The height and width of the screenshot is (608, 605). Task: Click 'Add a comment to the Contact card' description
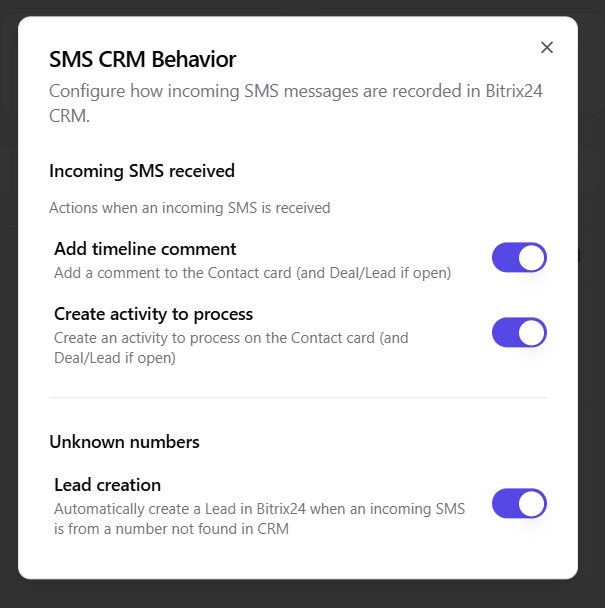[252, 272]
